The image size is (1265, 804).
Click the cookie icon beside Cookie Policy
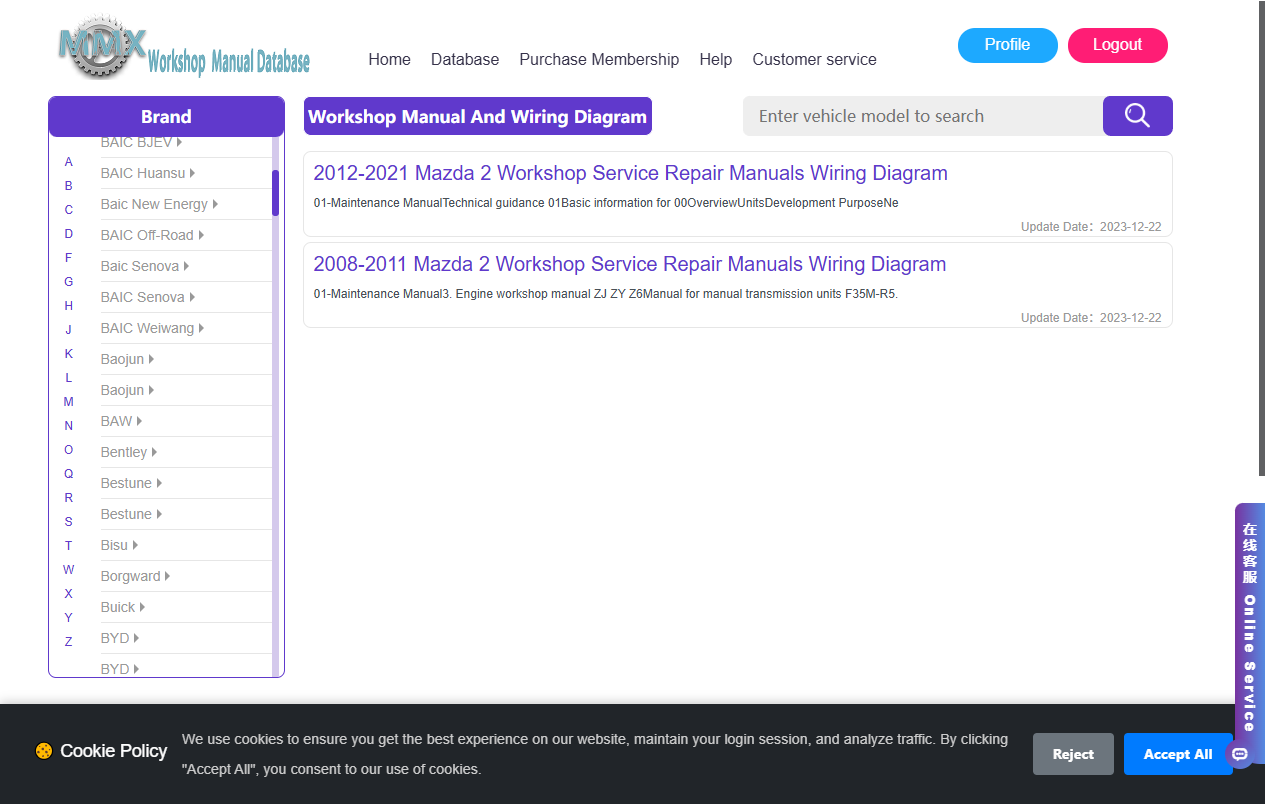click(x=44, y=751)
